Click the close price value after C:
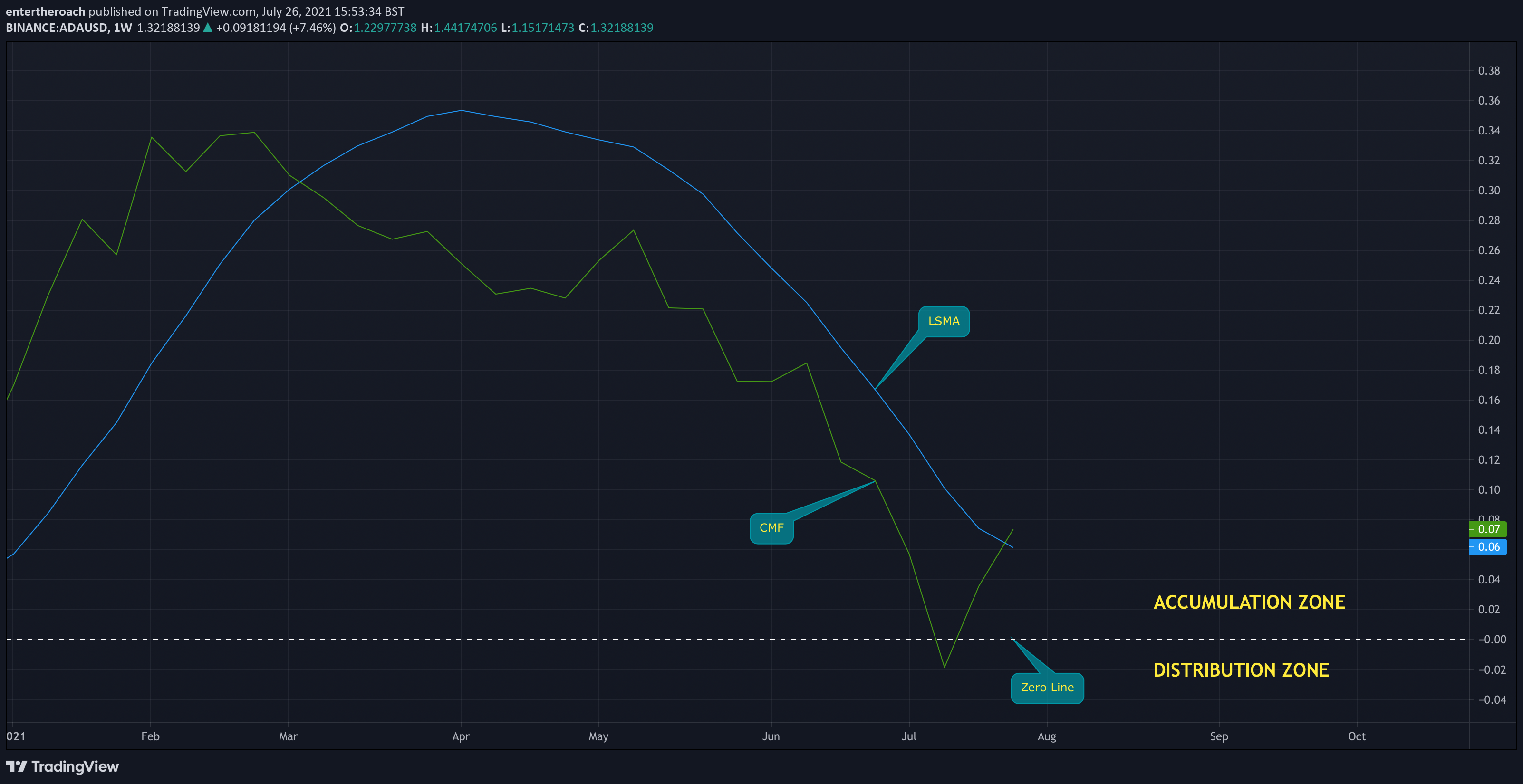The image size is (1523, 784). pos(622,28)
